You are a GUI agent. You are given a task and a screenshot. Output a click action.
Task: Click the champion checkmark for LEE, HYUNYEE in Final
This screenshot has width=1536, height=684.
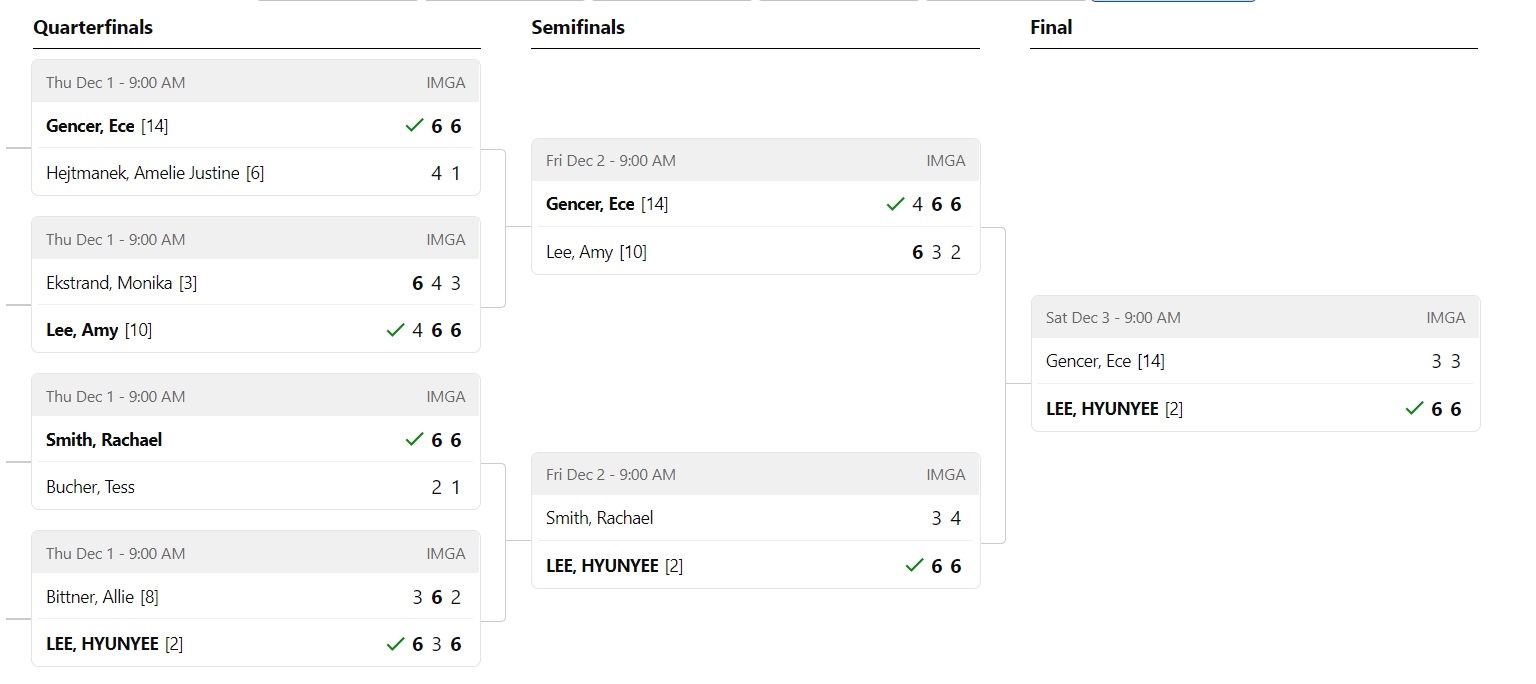pyautogui.click(x=1414, y=409)
